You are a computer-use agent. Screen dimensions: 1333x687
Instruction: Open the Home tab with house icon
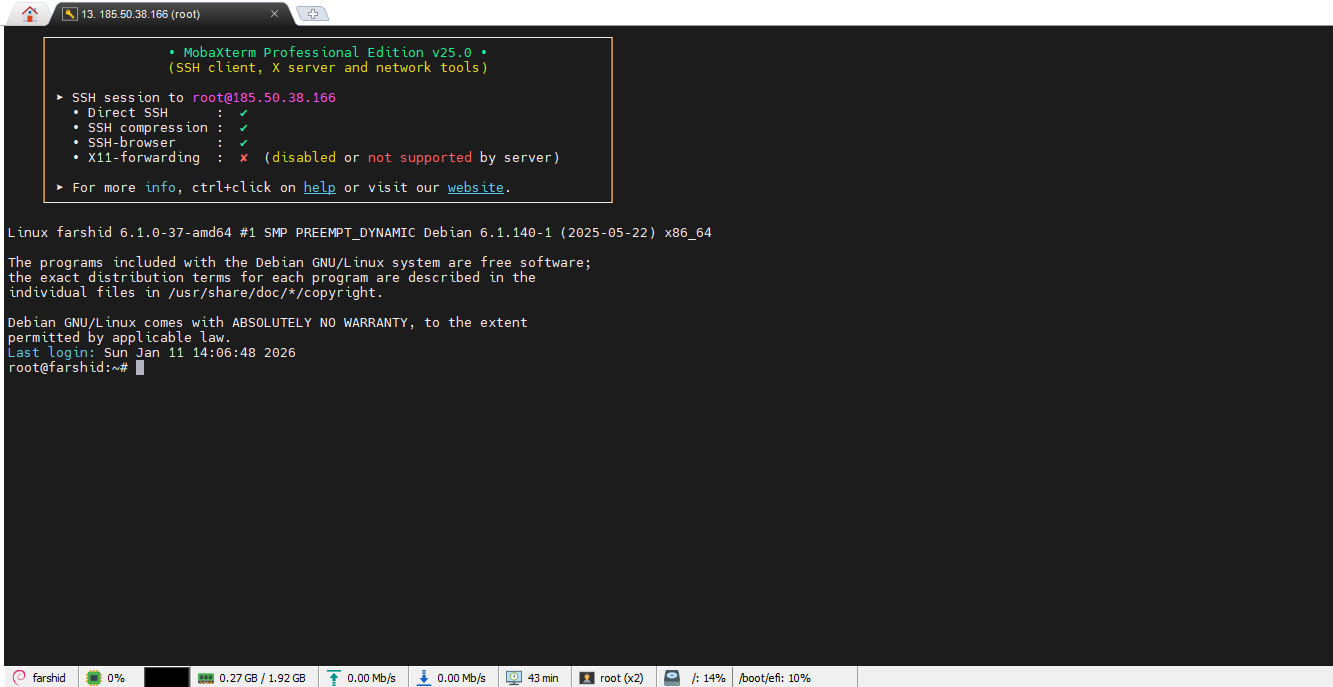[x=30, y=14]
